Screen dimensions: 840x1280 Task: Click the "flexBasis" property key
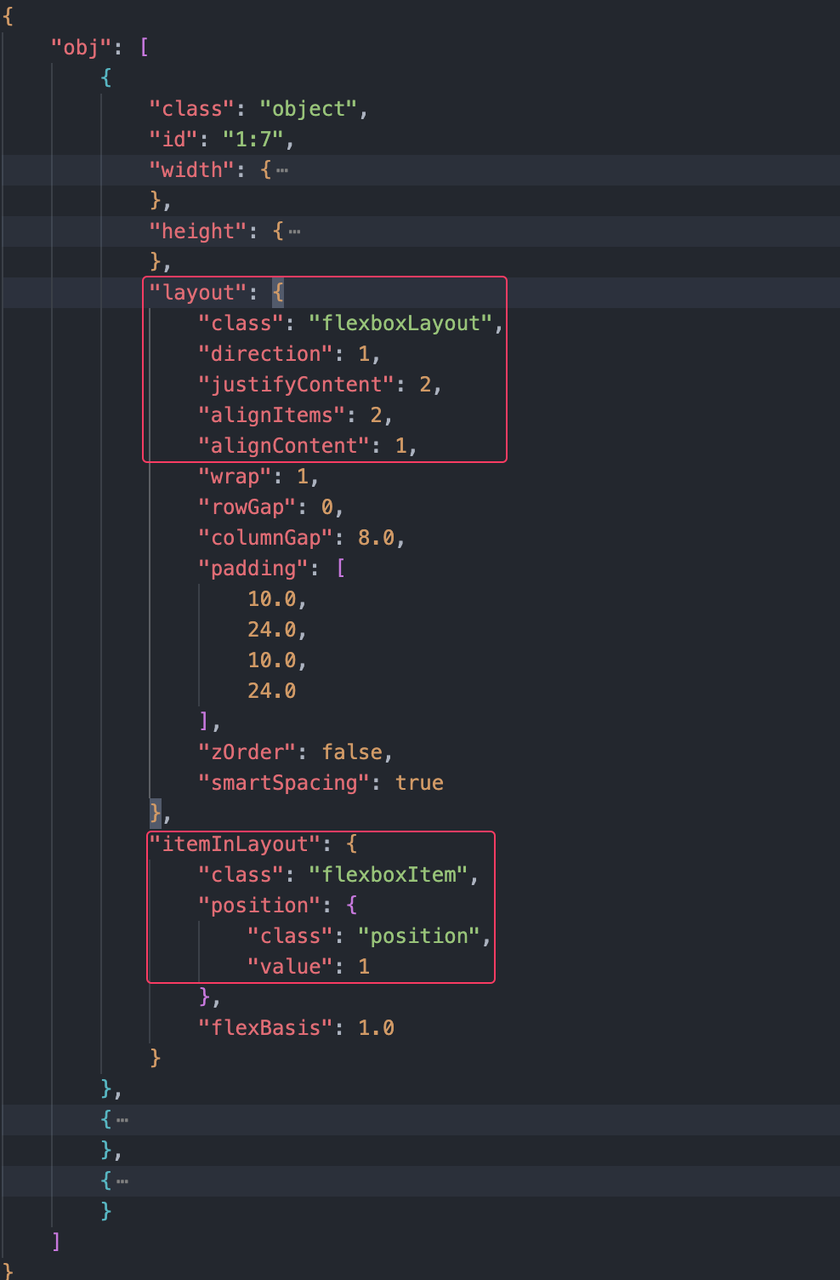click(x=264, y=1027)
